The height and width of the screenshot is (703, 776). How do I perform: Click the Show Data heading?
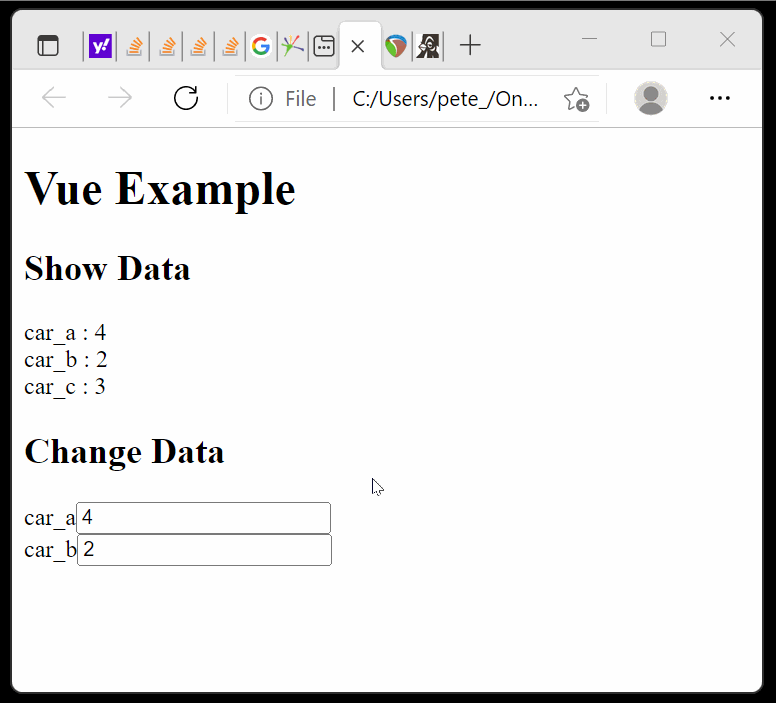[107, 269]
